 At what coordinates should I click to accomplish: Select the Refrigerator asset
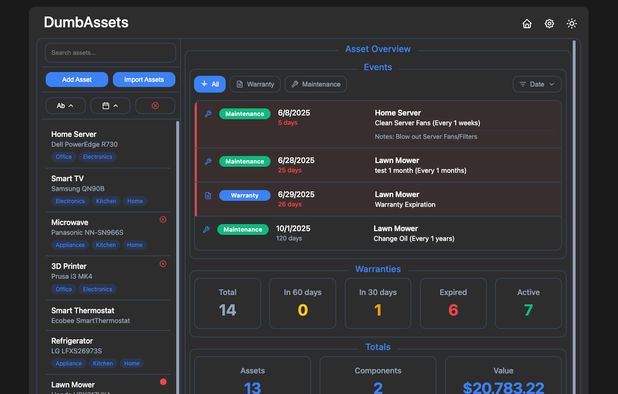108,352
